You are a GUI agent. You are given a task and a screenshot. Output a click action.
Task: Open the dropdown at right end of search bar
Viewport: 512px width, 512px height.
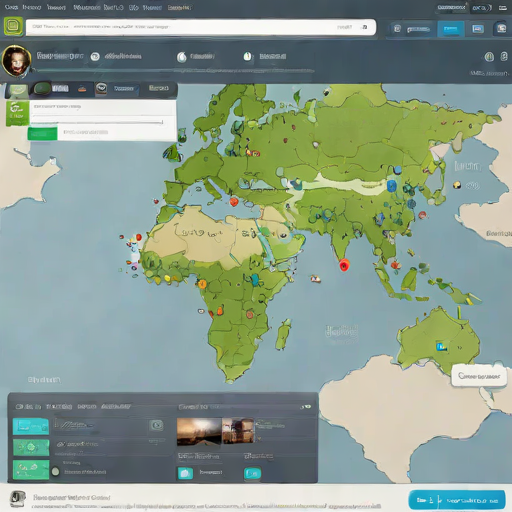pos(364,27)
